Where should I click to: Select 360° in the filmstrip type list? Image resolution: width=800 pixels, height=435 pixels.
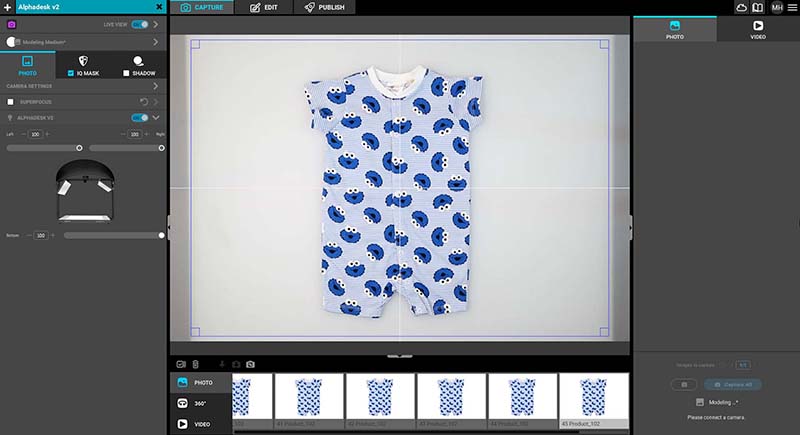pyautogui.click(x=201, y=403)
